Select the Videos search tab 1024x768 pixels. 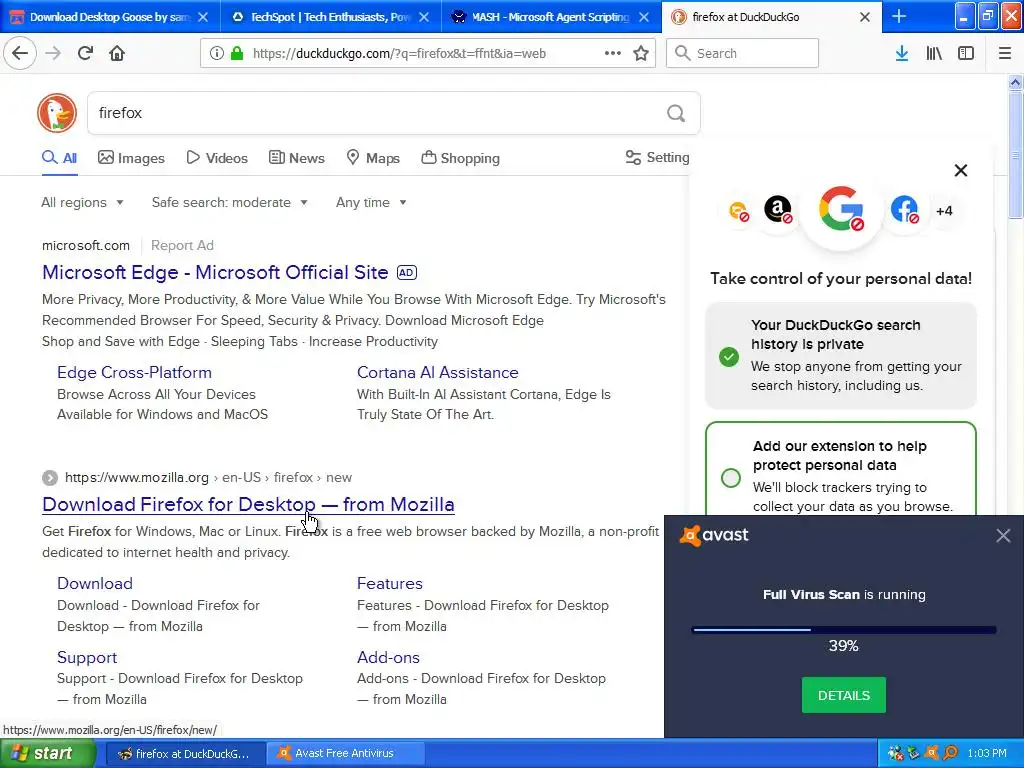217,158
